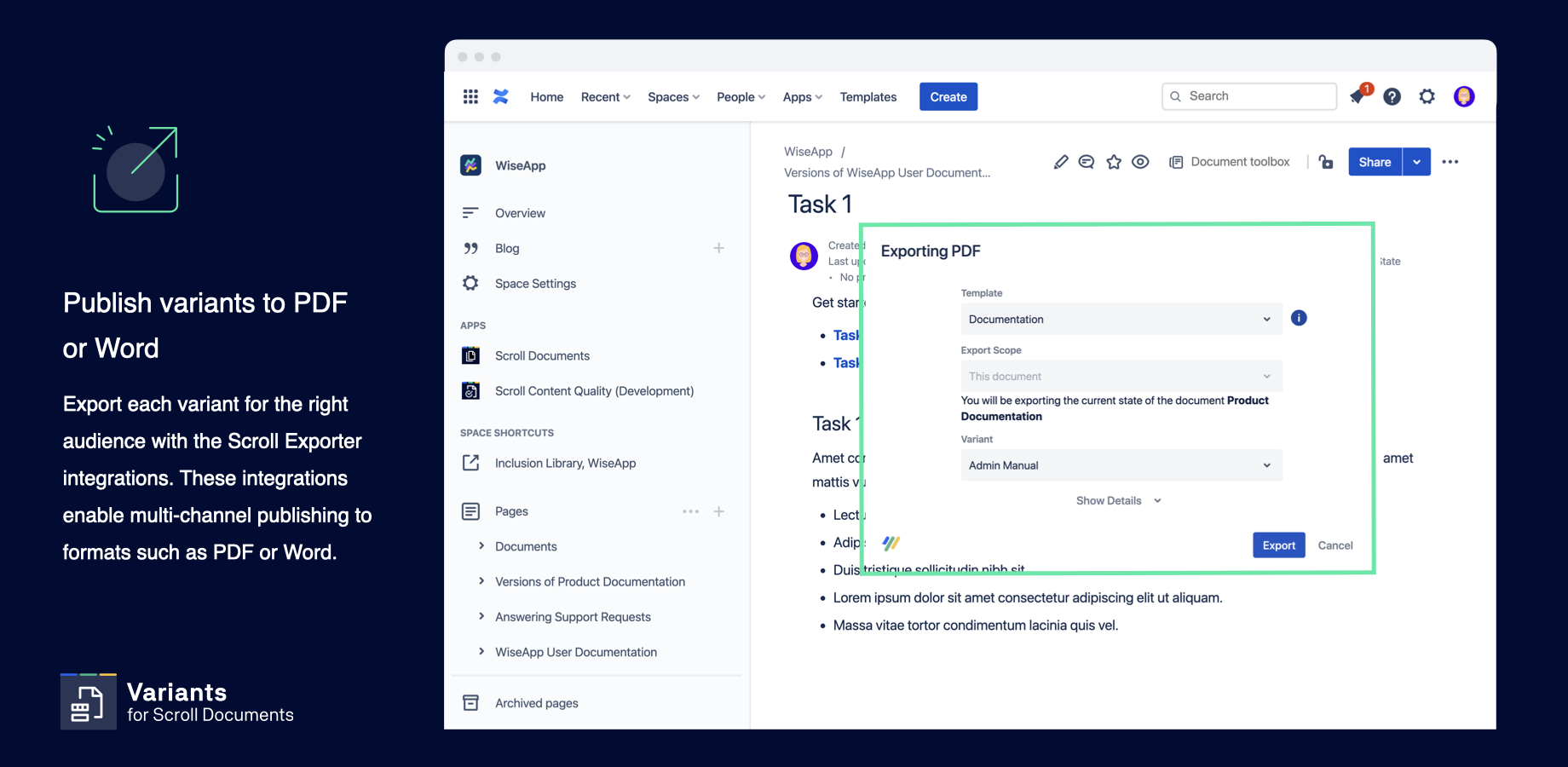The image size is (1568, 767).
Task: Open the more actions ellipsis menu
Action: (x=1450, y=162)
